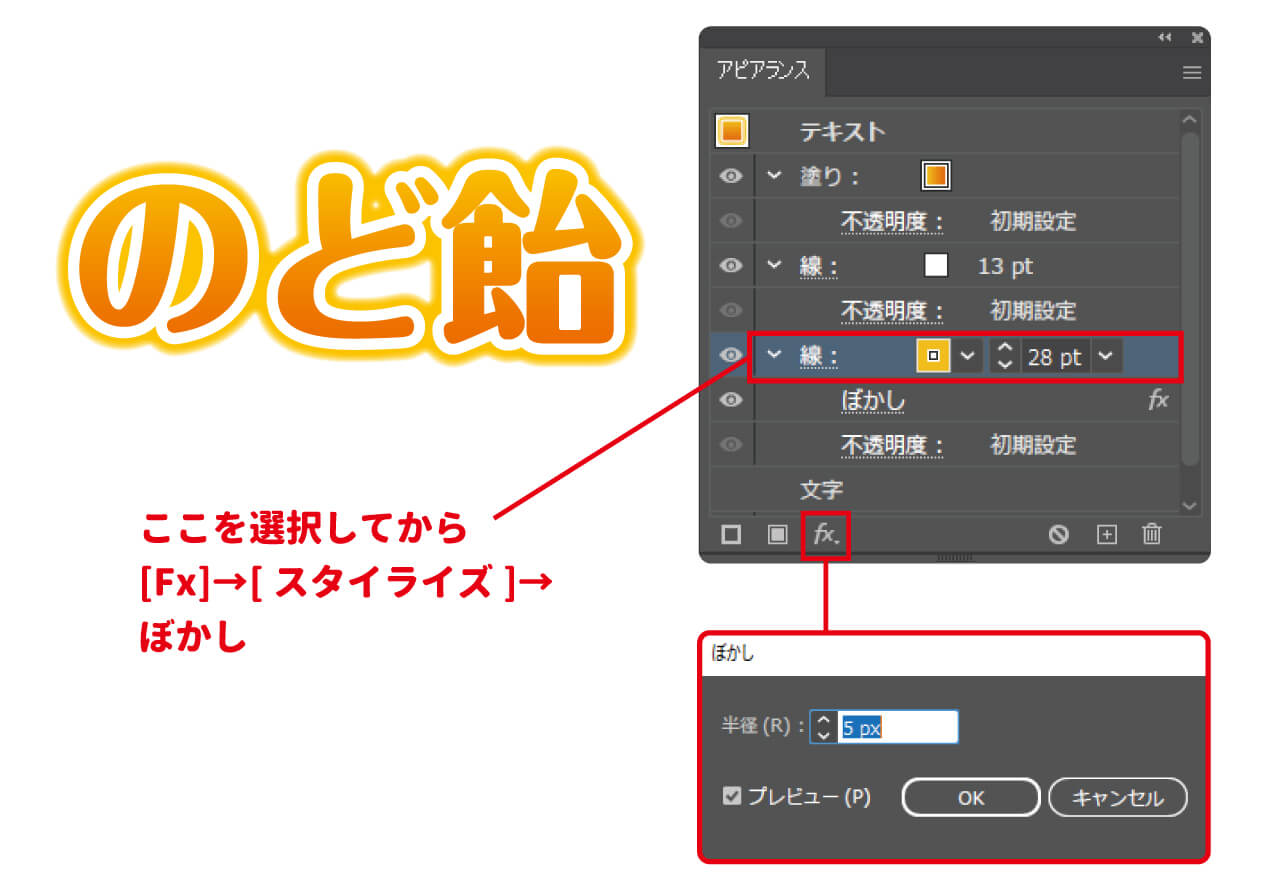
Task: Collapse the 28 pt 線 row chevron
Action: point(772,355)
